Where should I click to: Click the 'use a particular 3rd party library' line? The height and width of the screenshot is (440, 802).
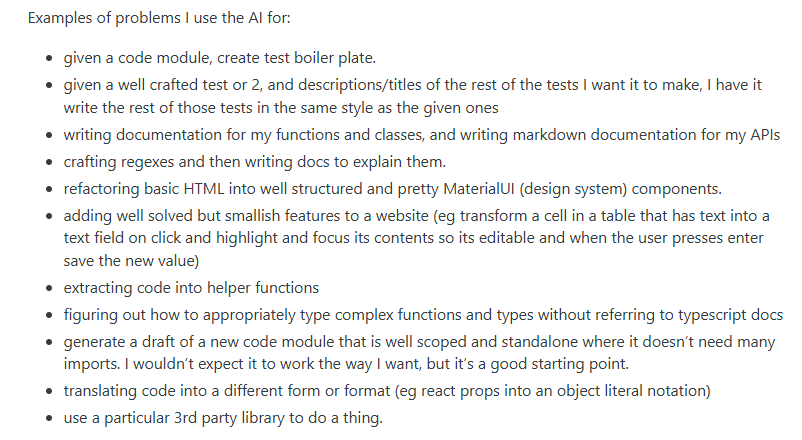[x=222, y=417]
